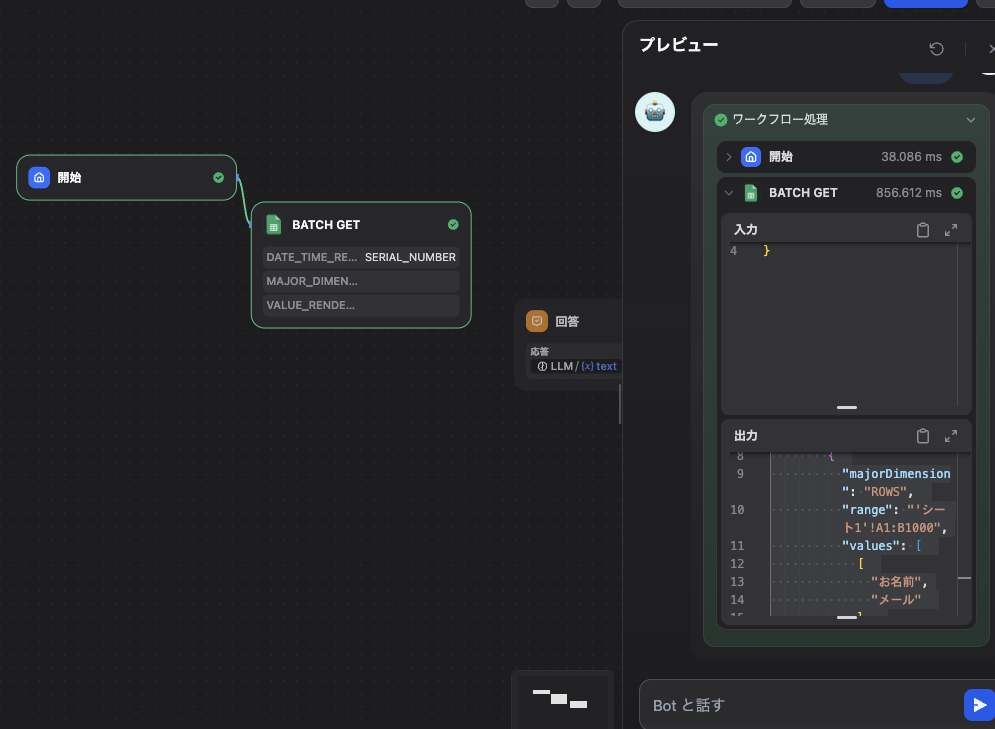This screenshot has height=729, width=995.
Task: Restart the preview conversation with the refresh icon
Action: 937,49
